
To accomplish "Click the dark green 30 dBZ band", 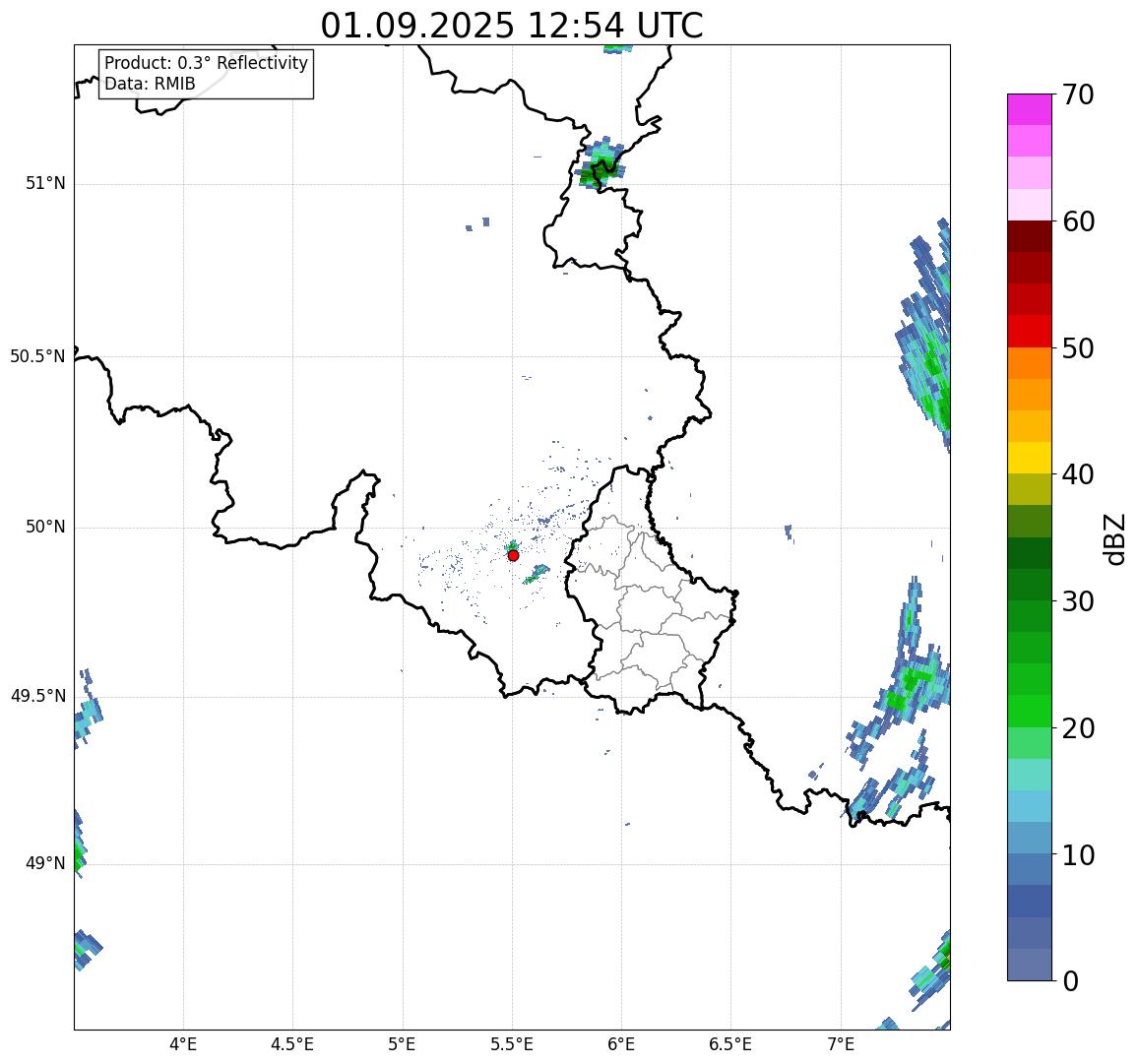I will (x=1030, y=585).
